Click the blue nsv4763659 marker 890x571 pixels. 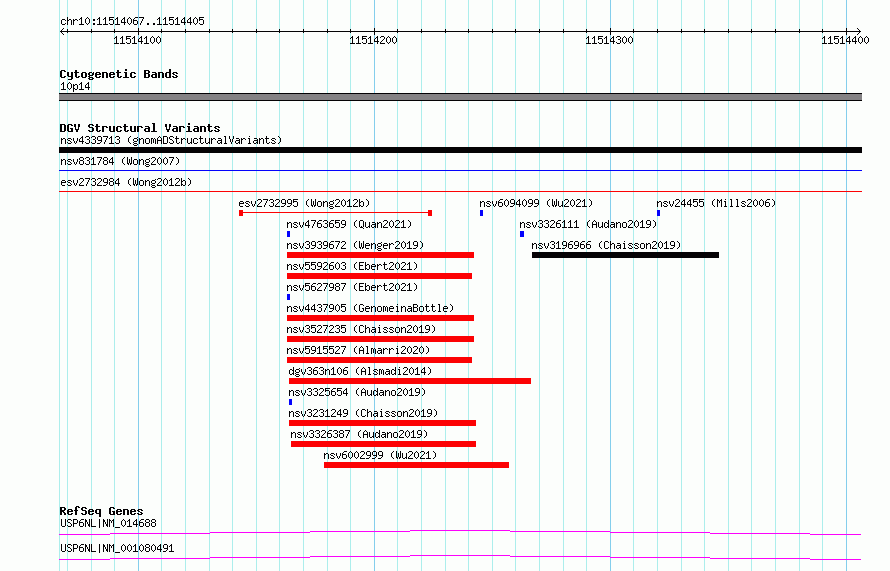click(x=288, y=234)
